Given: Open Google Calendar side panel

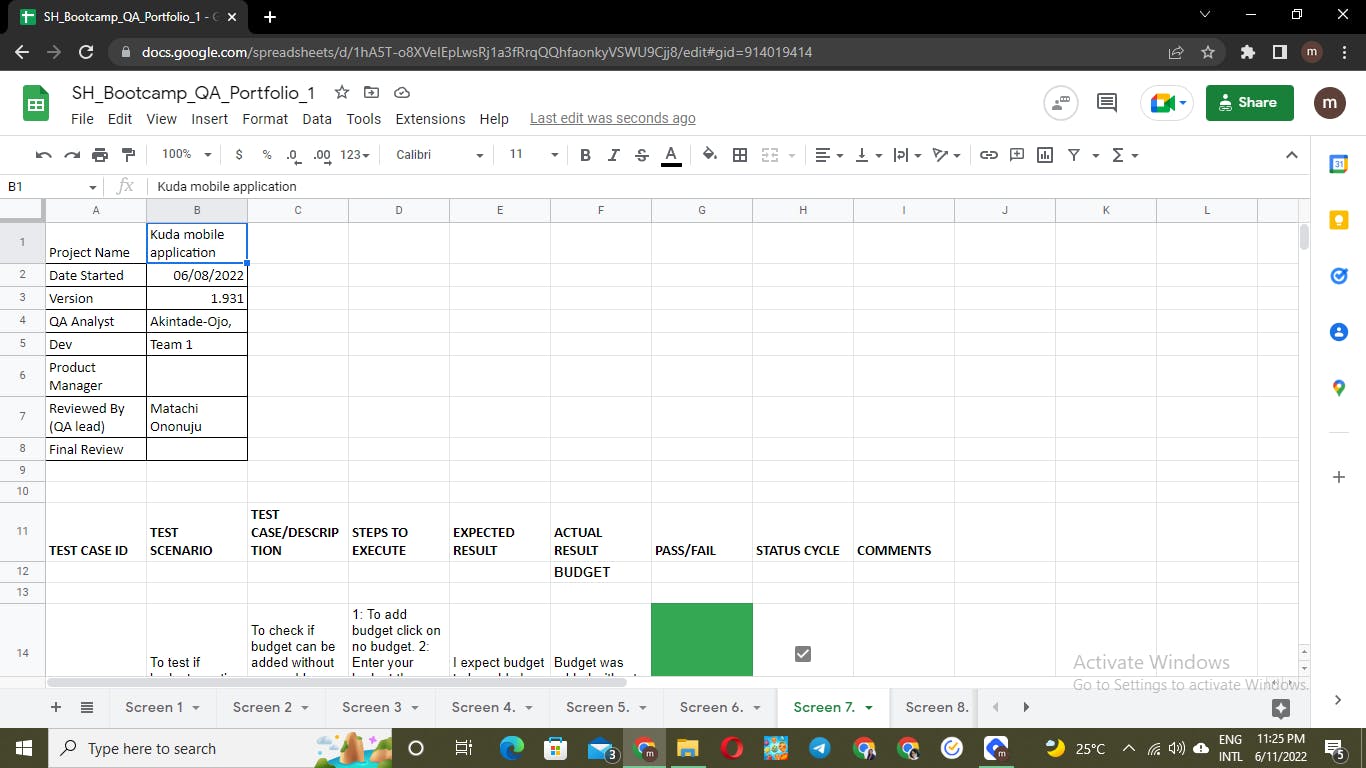Looking at the screenshot, I should coord(1339,164).
